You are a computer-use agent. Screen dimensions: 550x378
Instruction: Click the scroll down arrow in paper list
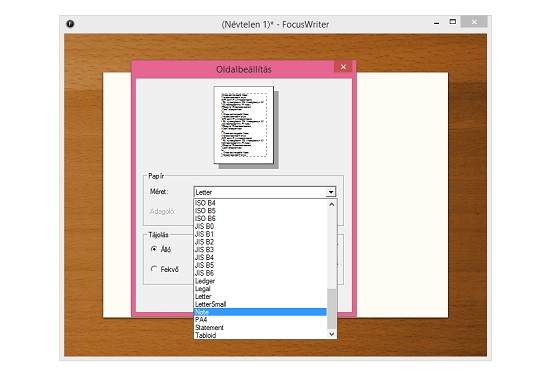point(331,334)
